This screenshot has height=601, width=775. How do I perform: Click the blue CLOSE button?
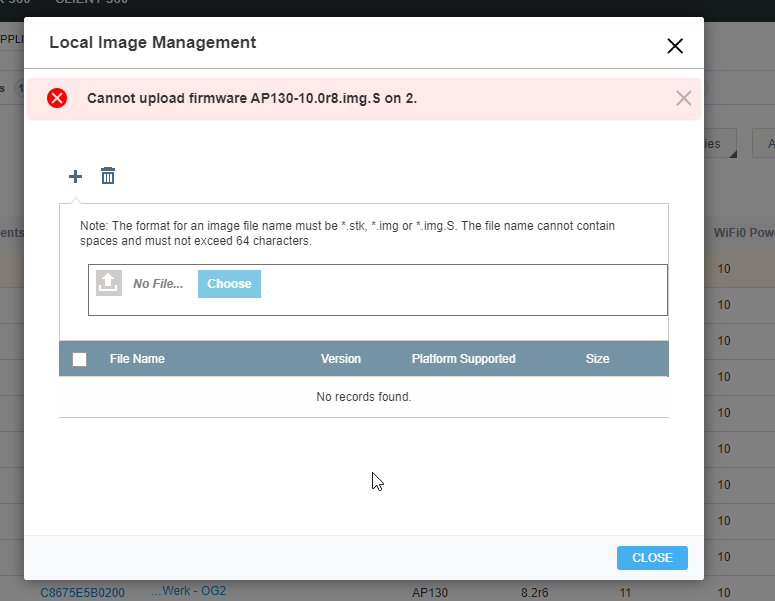point(652,558)
